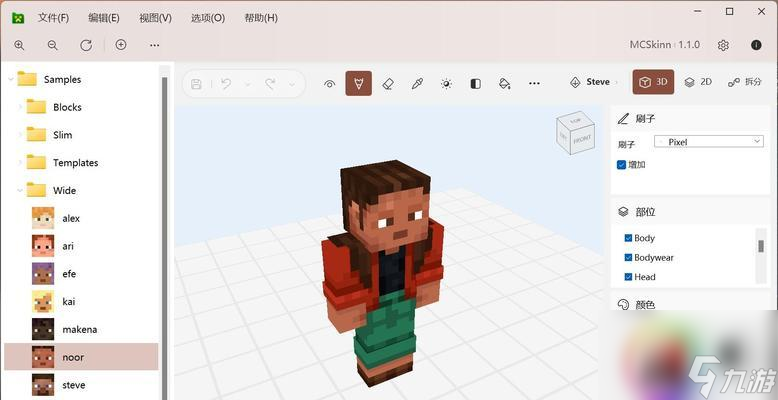778x400 pixels.
Task: Select the dodge/burn brightness tool
Action: point(447,84)
